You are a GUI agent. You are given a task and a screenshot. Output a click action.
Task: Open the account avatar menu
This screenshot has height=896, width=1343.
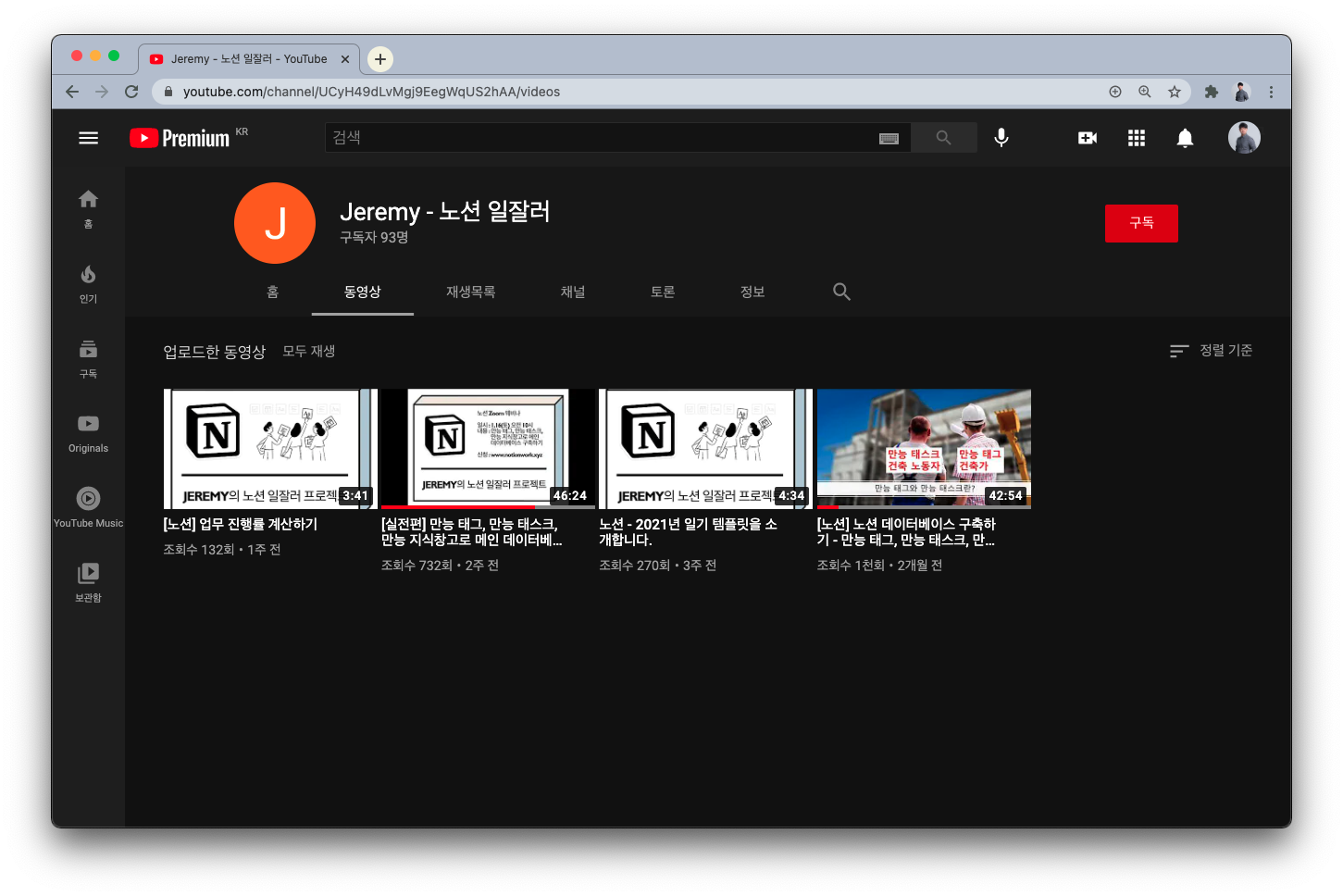click(x=1244, y=138)
